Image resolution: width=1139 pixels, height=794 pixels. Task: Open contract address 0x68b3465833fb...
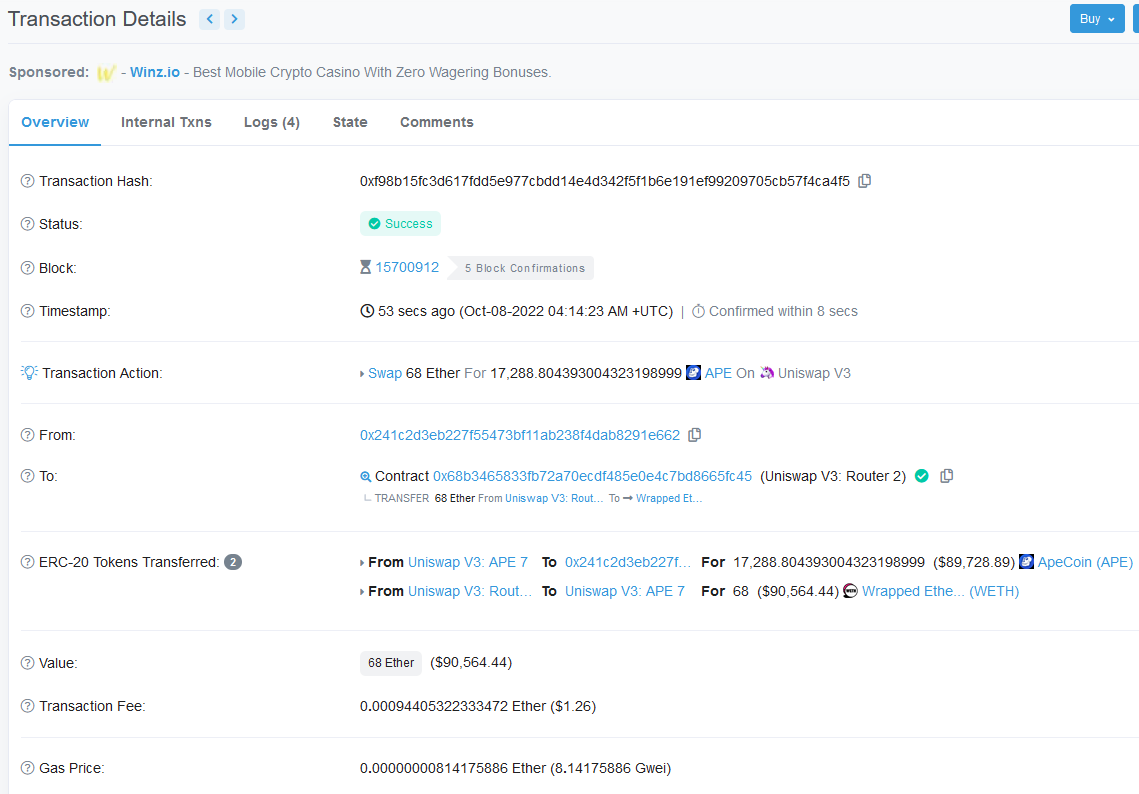point(593,476)
